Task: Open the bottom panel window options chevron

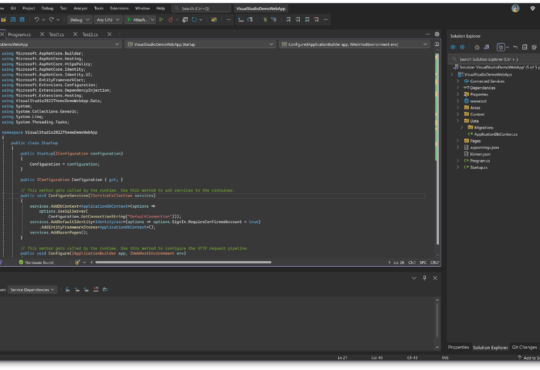Action: 414,278
